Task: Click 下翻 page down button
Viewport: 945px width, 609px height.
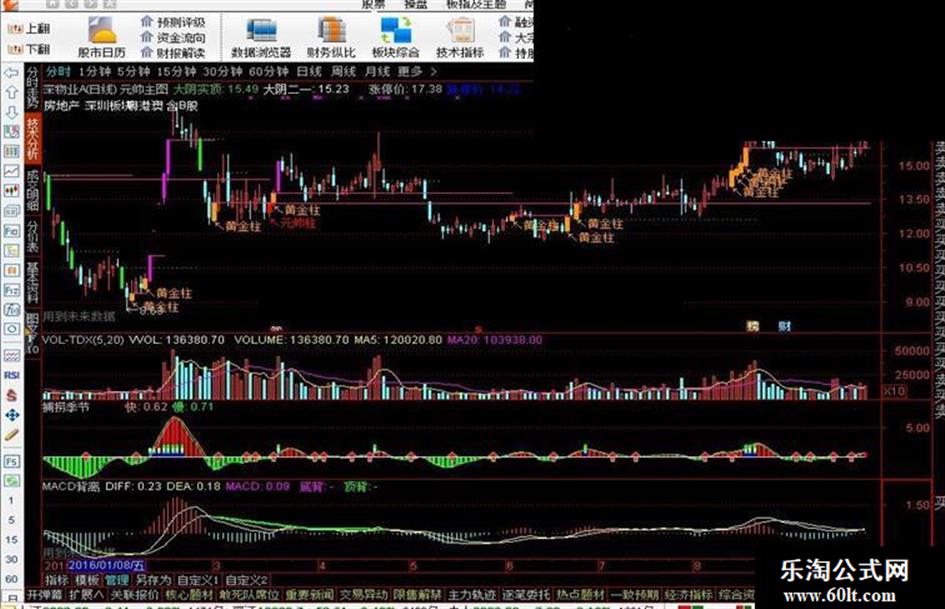Action: [x=29, y=49]
